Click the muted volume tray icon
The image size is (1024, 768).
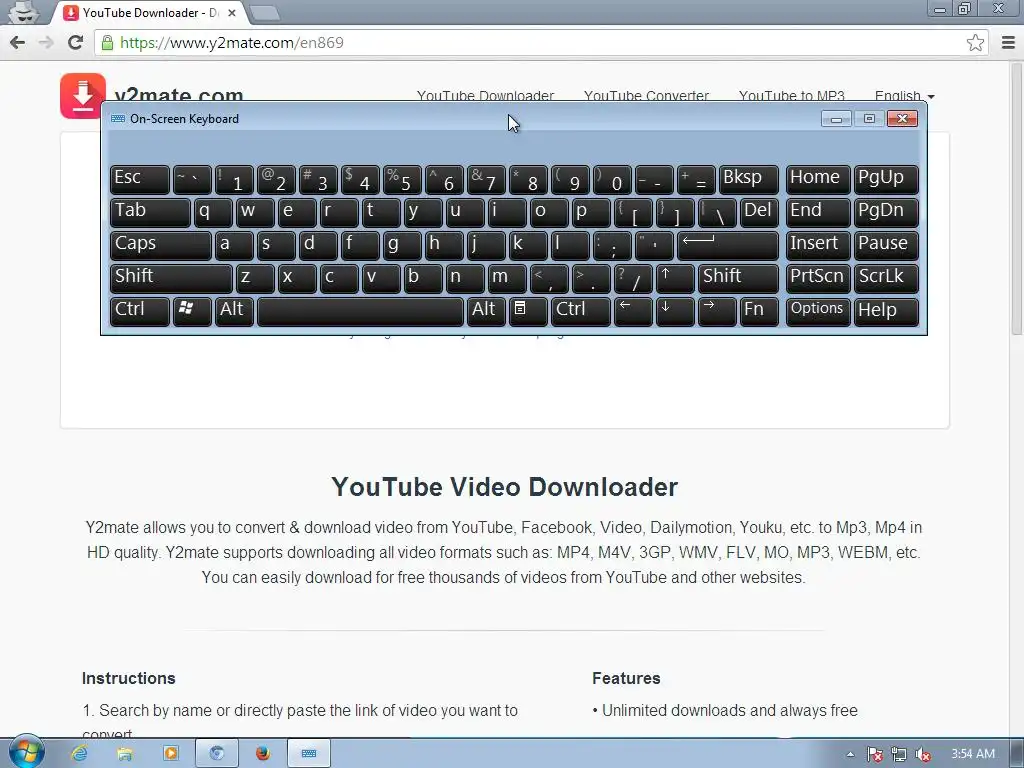pos(922,754)
